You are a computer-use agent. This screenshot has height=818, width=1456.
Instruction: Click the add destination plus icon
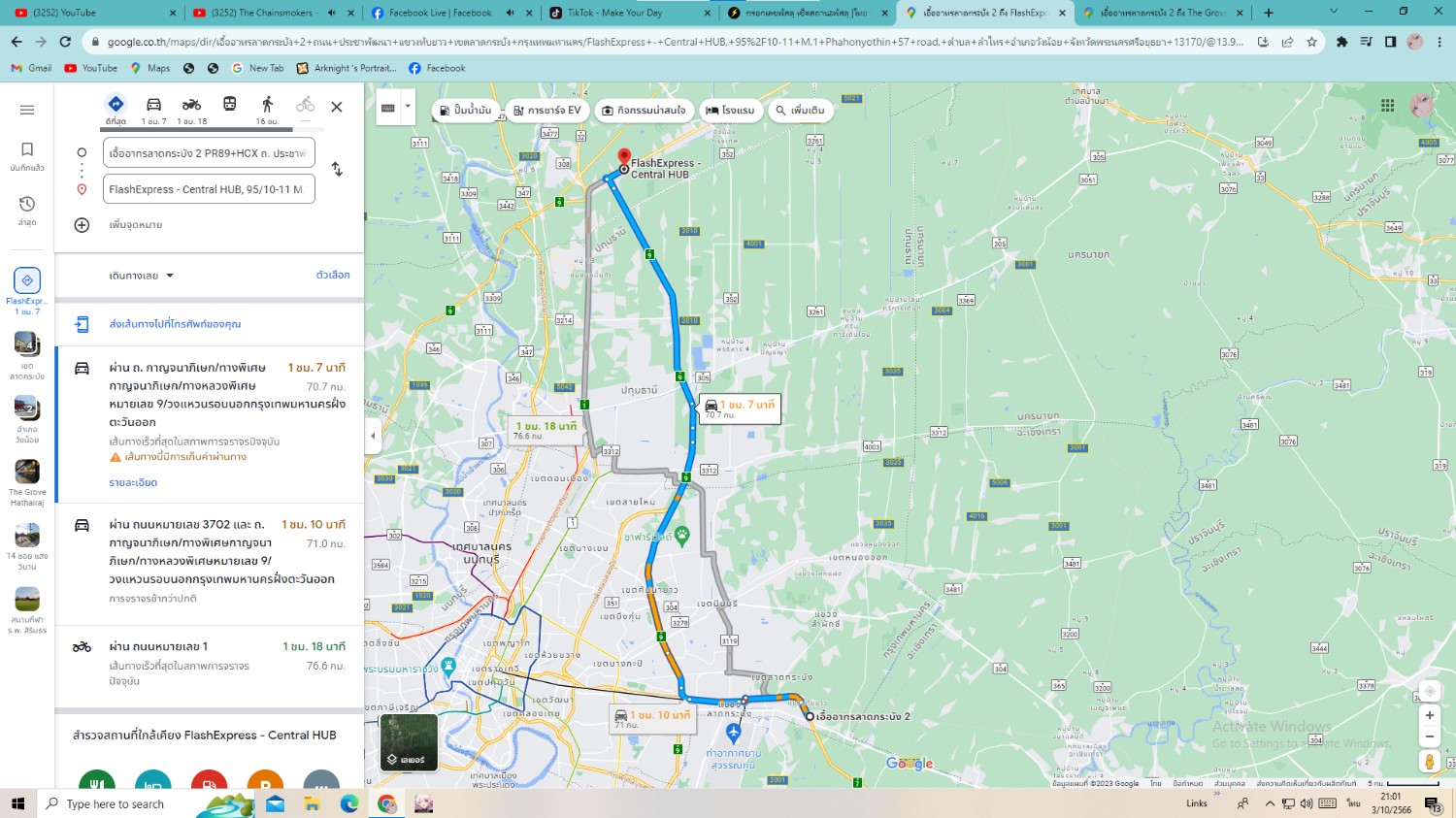click(82, 225)
